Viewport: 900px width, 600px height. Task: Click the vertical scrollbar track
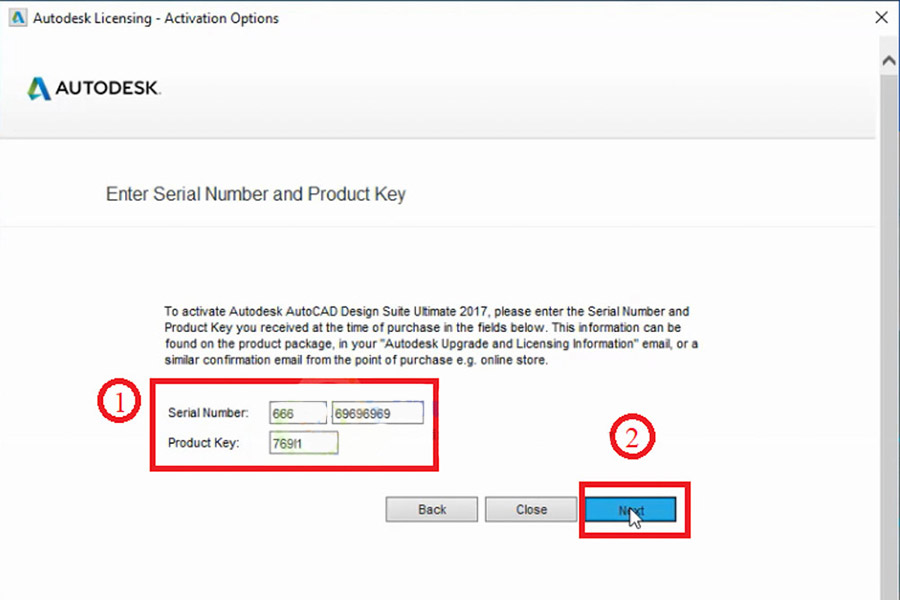pyautogui.click(x=889, y=336)
